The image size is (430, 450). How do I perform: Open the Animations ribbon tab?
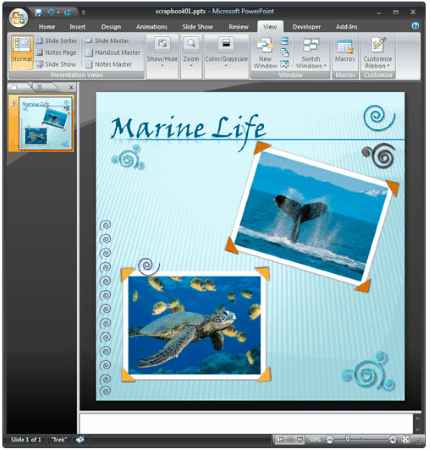(x=152, y=27)
